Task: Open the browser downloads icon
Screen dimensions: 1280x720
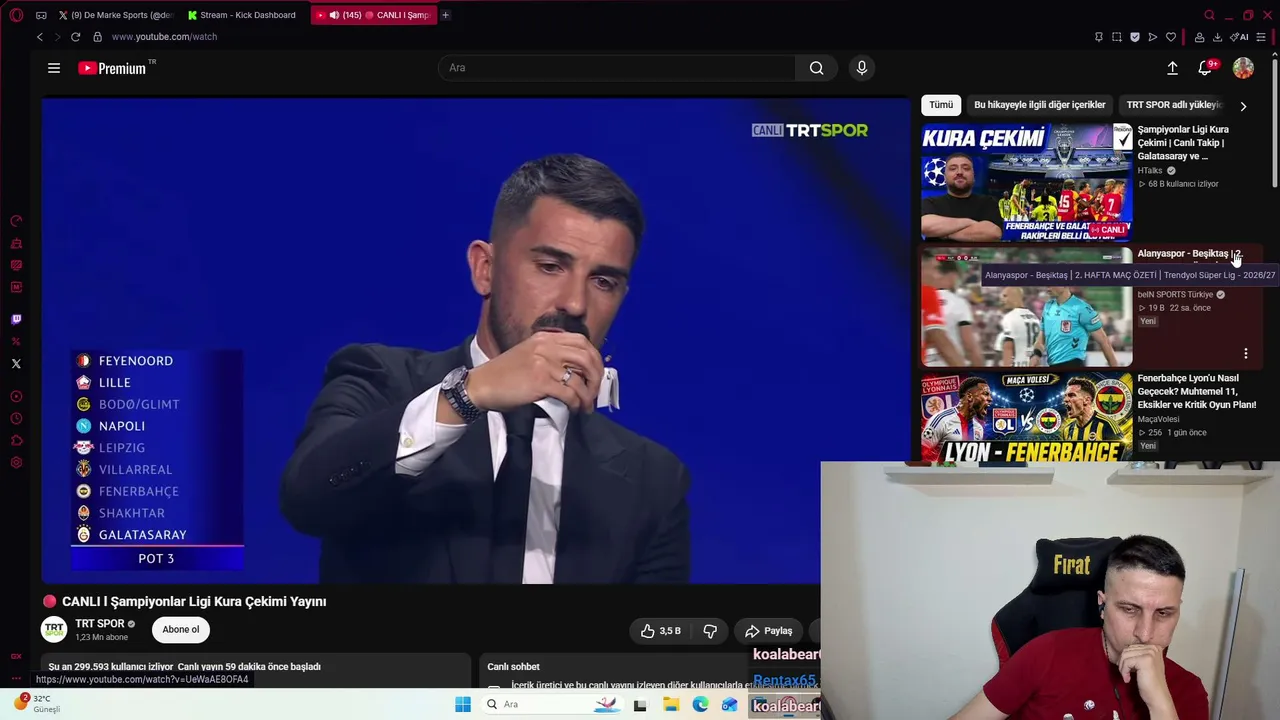Action: click(1217, 37)
